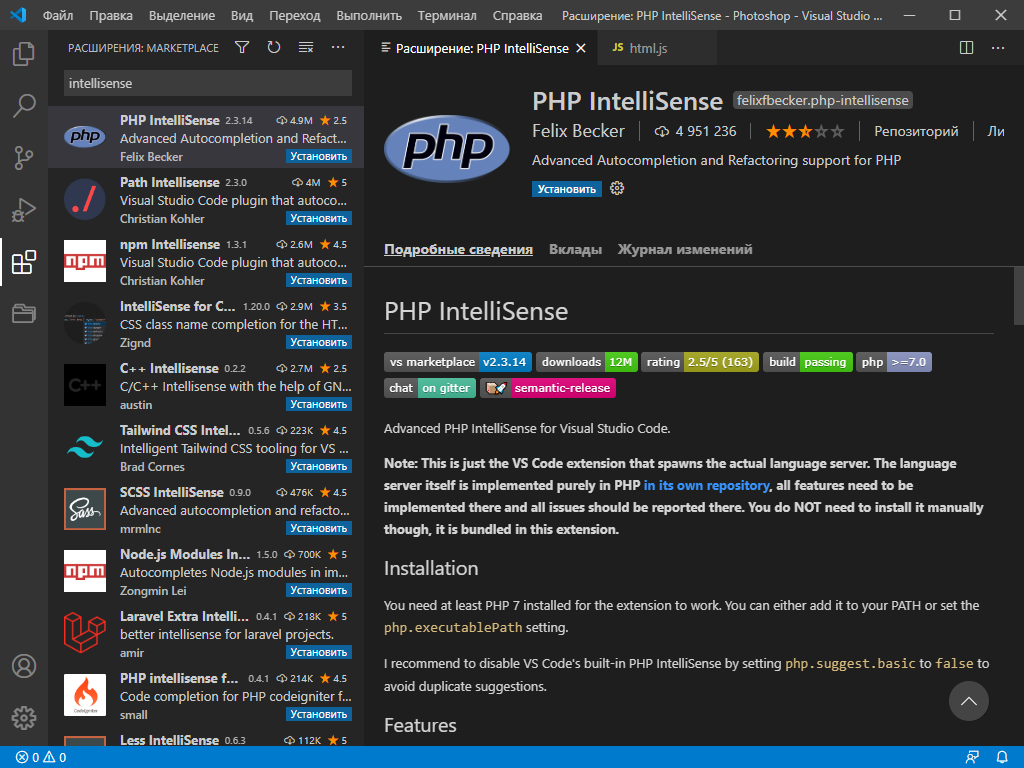Click the gear beside the Установить button
The image size is (1024, 768).
click(x=617, y=188)
